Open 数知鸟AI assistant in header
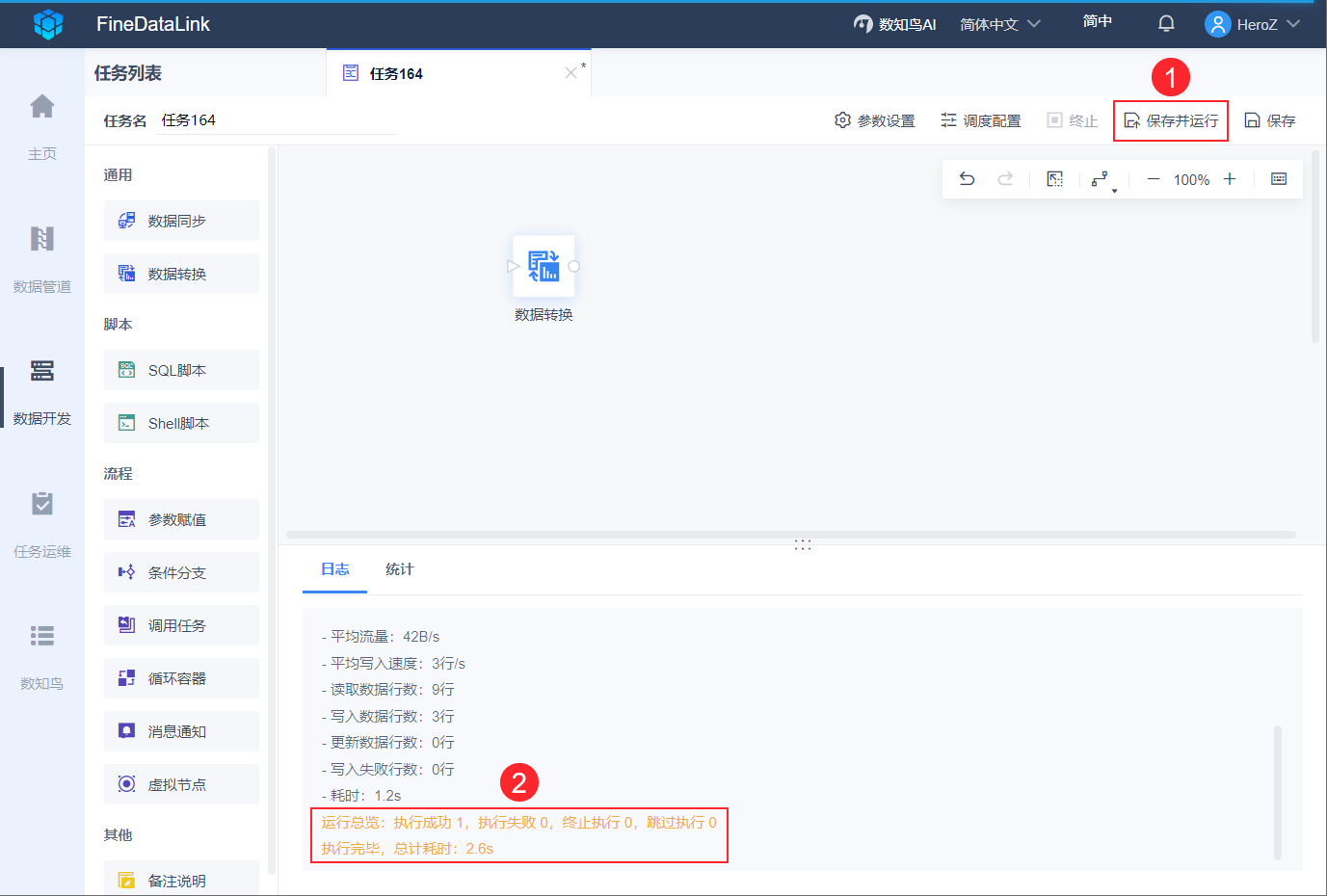This screenshot has height=896, width=1327. [x=895, y=24]
